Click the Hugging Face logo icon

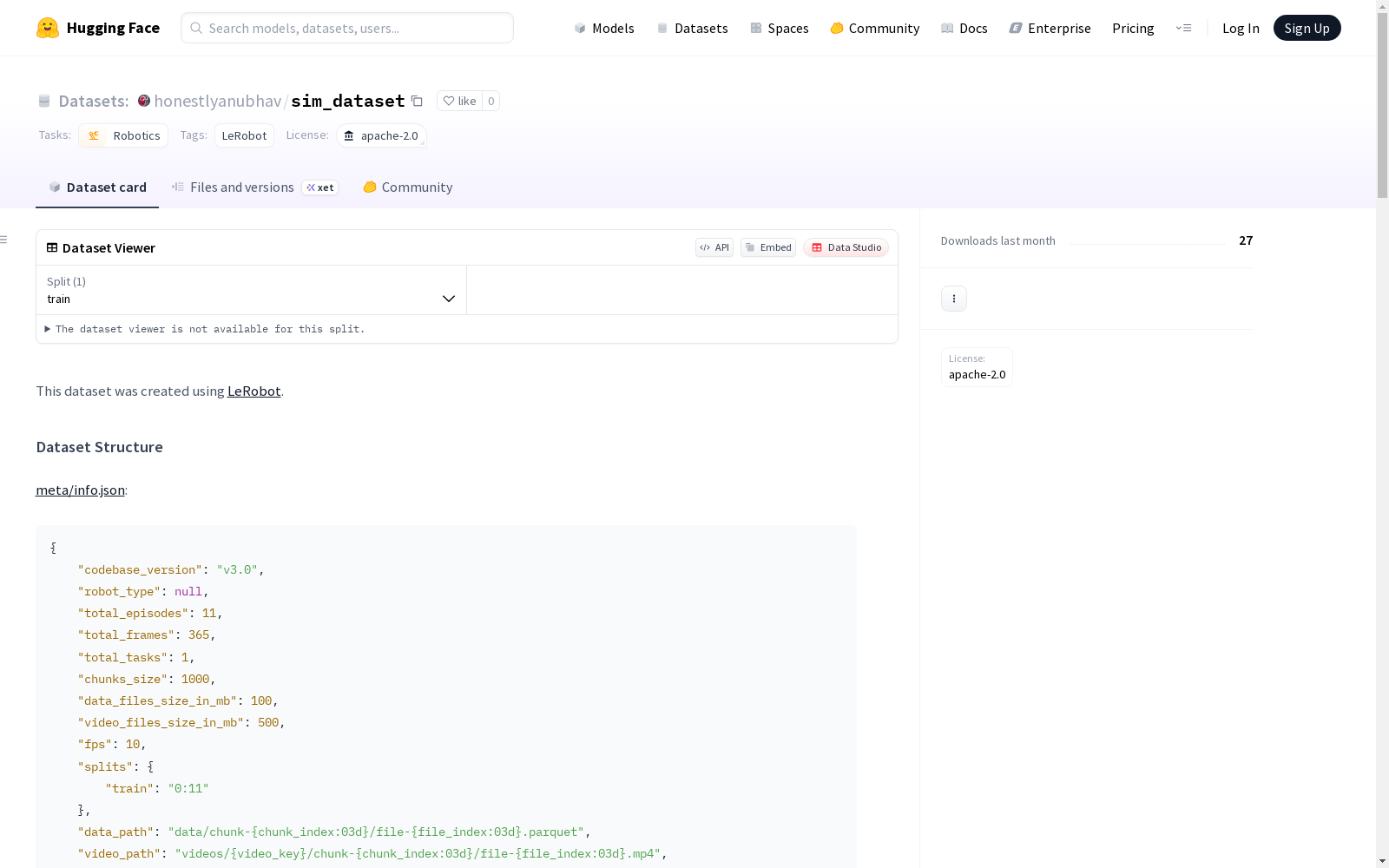click(48, 28)
